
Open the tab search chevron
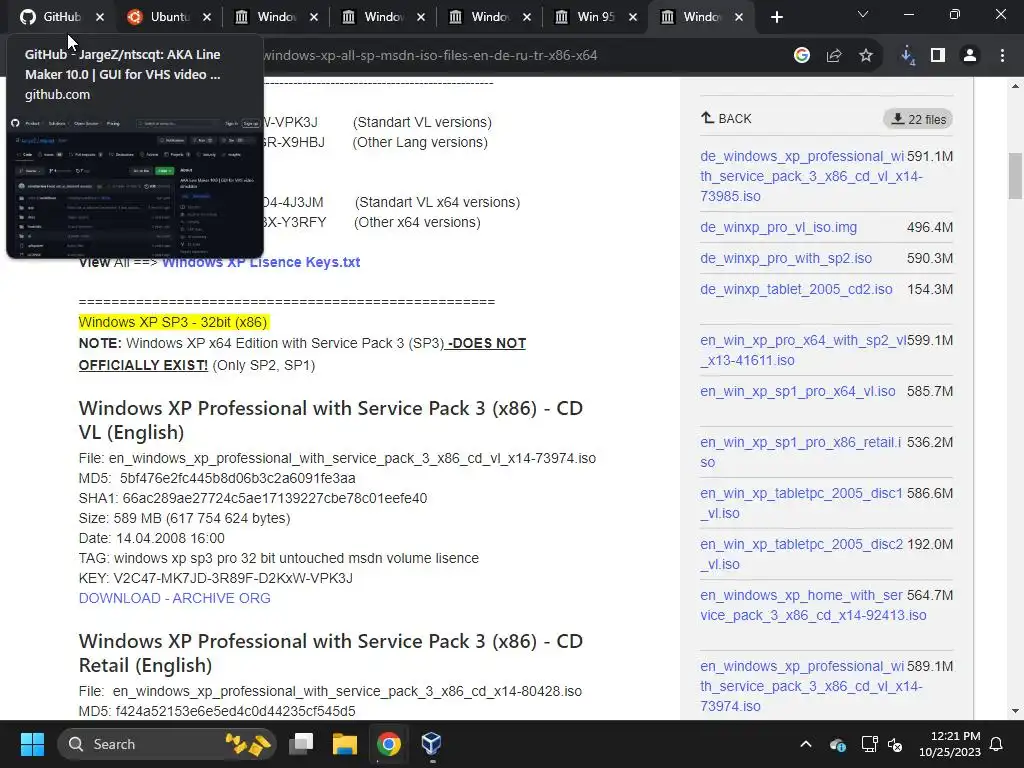863,14
